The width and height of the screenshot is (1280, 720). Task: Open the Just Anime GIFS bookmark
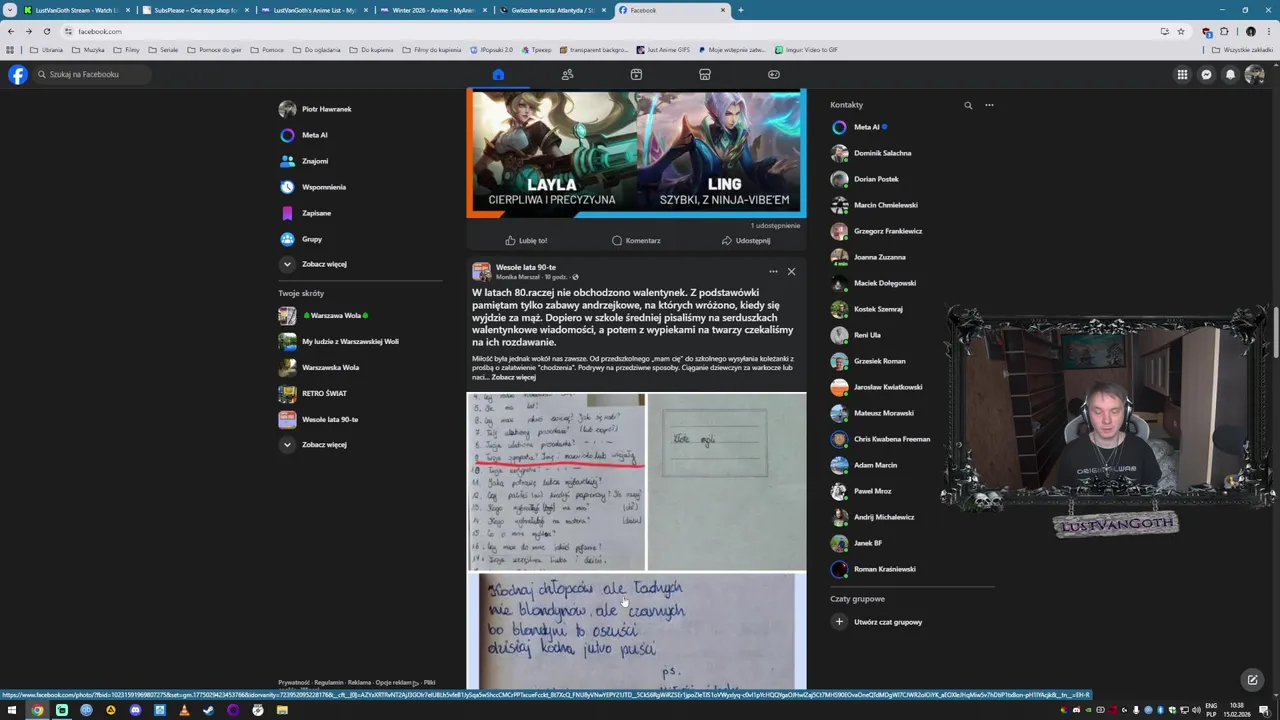[x=662, y=50]
